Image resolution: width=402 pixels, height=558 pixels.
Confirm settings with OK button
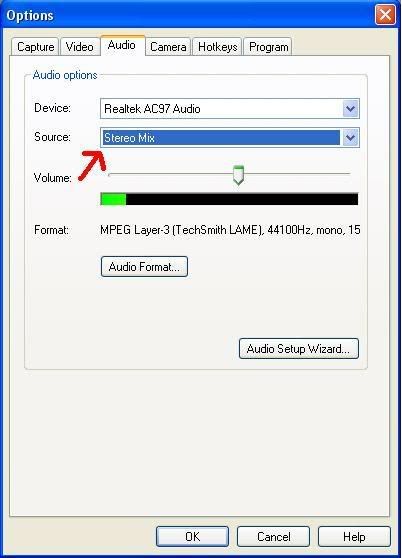[x=192, y=536]
